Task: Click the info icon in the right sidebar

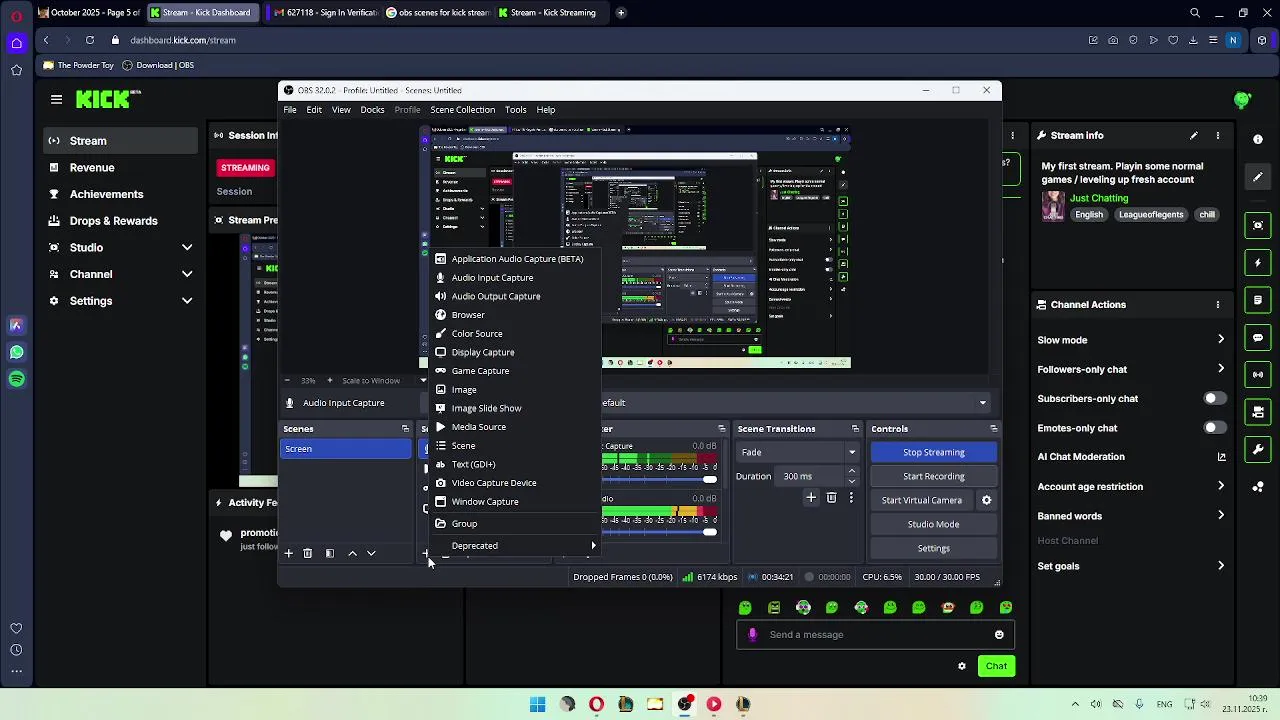Action: (1258, 139)
